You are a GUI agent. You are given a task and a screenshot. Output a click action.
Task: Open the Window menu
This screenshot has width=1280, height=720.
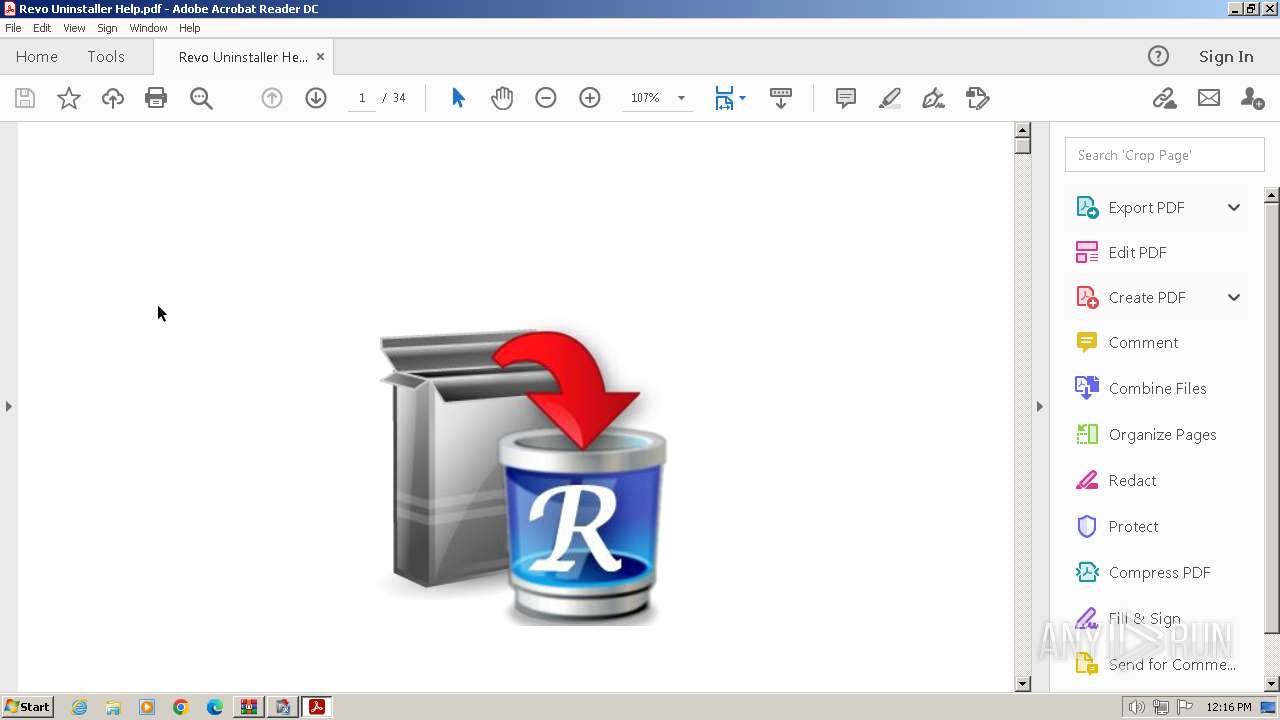(148, 28)
